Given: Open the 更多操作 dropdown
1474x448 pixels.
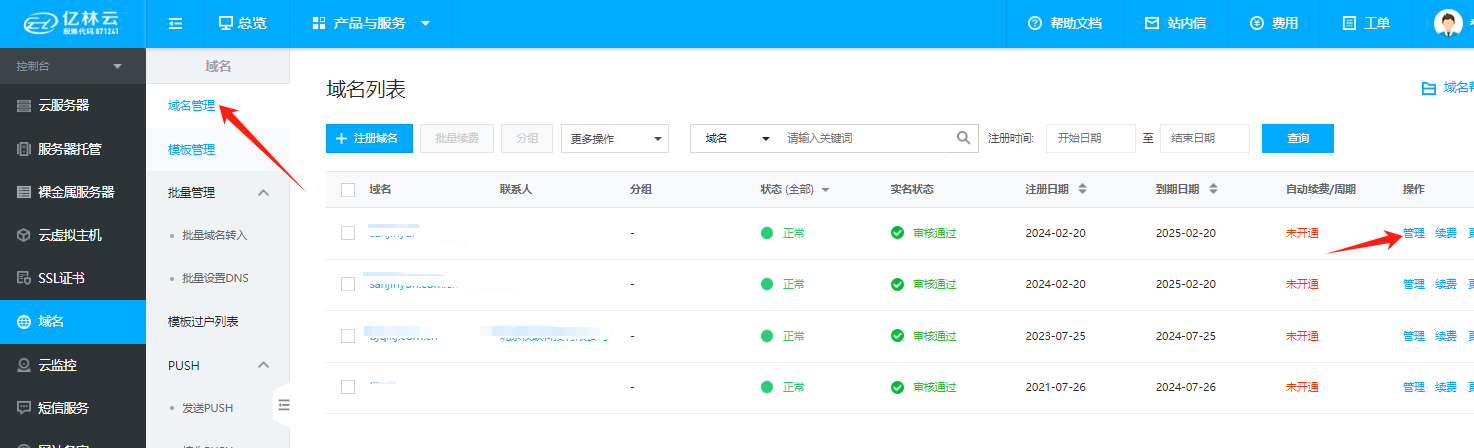Looking at the screenshot, I should click(x=614, y=139).
